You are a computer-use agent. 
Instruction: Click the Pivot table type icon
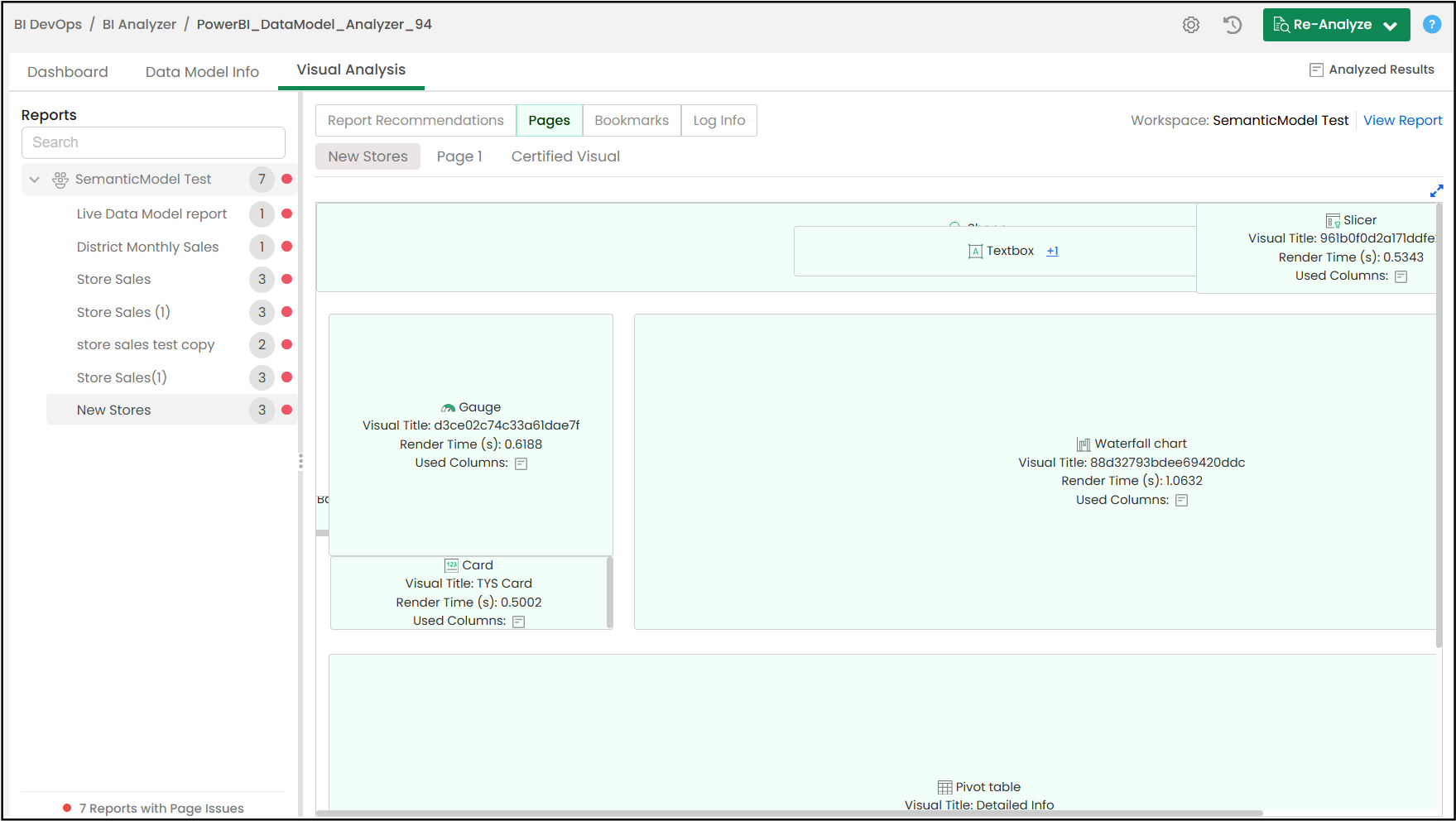tap(944, 787)
